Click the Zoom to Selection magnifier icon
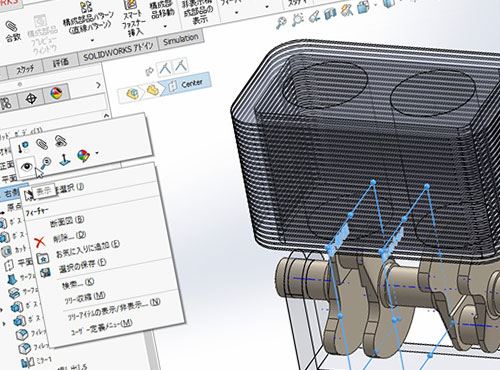Screen dimensions: 500x370 pyautogui.click(x=45, y=163)
